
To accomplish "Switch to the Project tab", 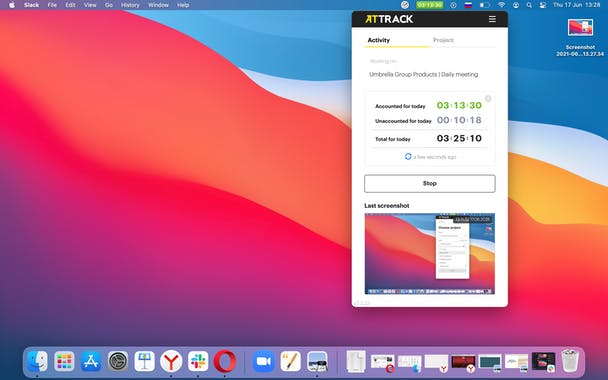I will [443, 40].
